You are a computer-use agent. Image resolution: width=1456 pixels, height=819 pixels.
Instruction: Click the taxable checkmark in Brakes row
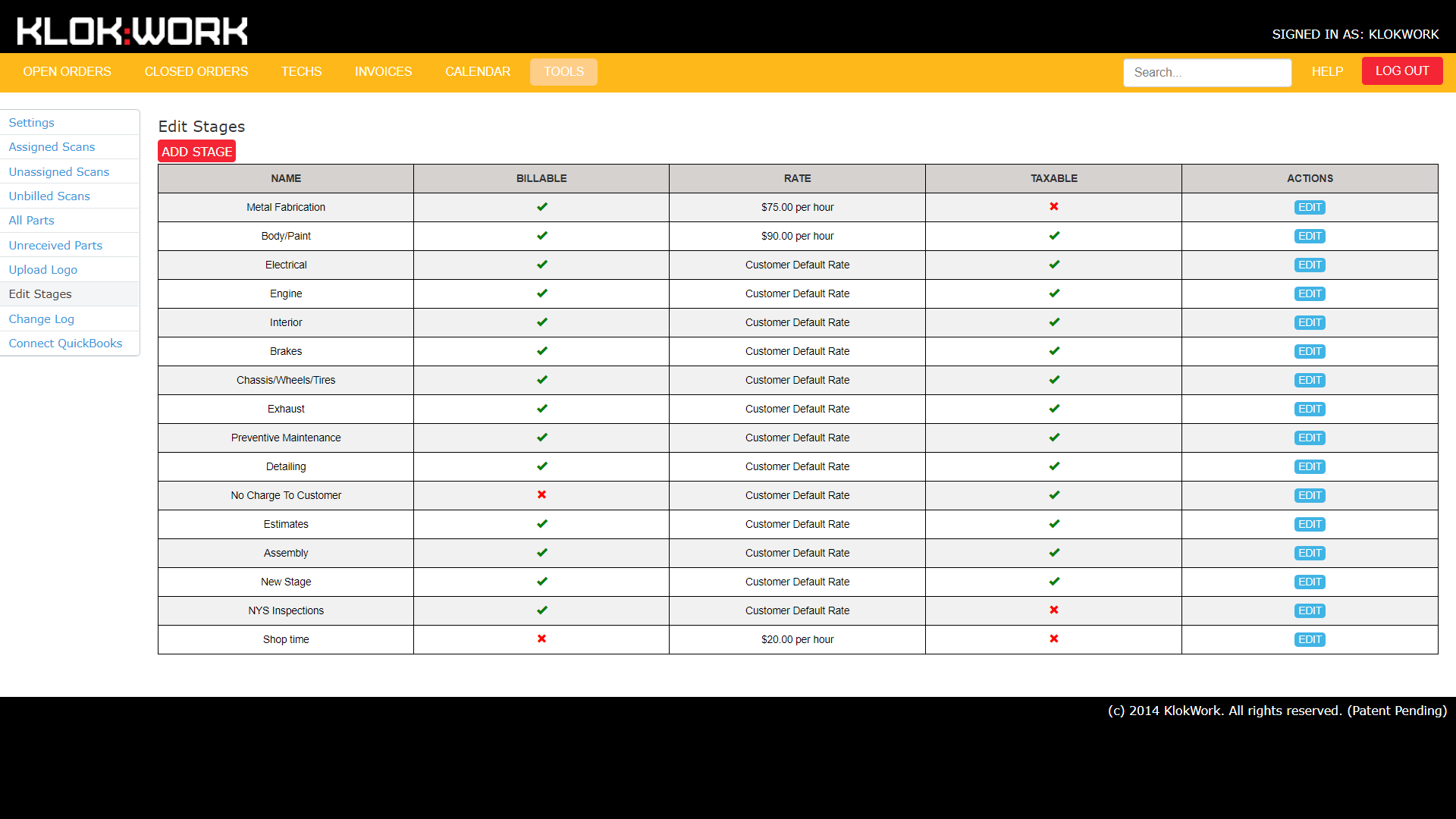click(x=1053, y=350)
